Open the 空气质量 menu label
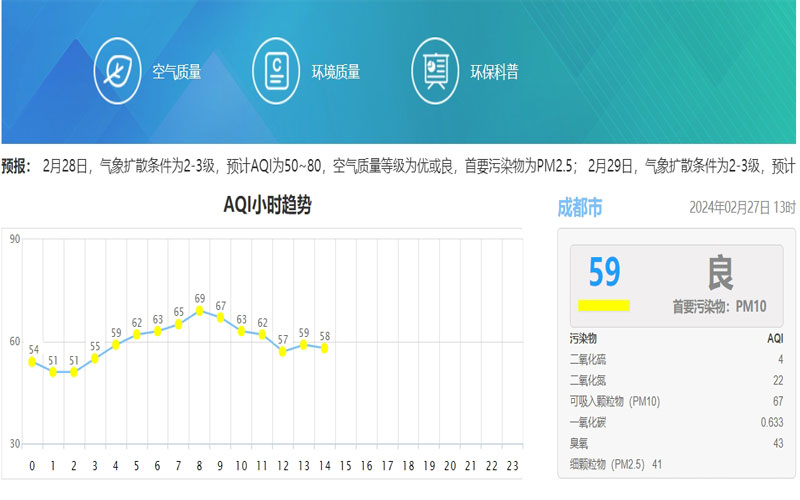 coord(177,72)
